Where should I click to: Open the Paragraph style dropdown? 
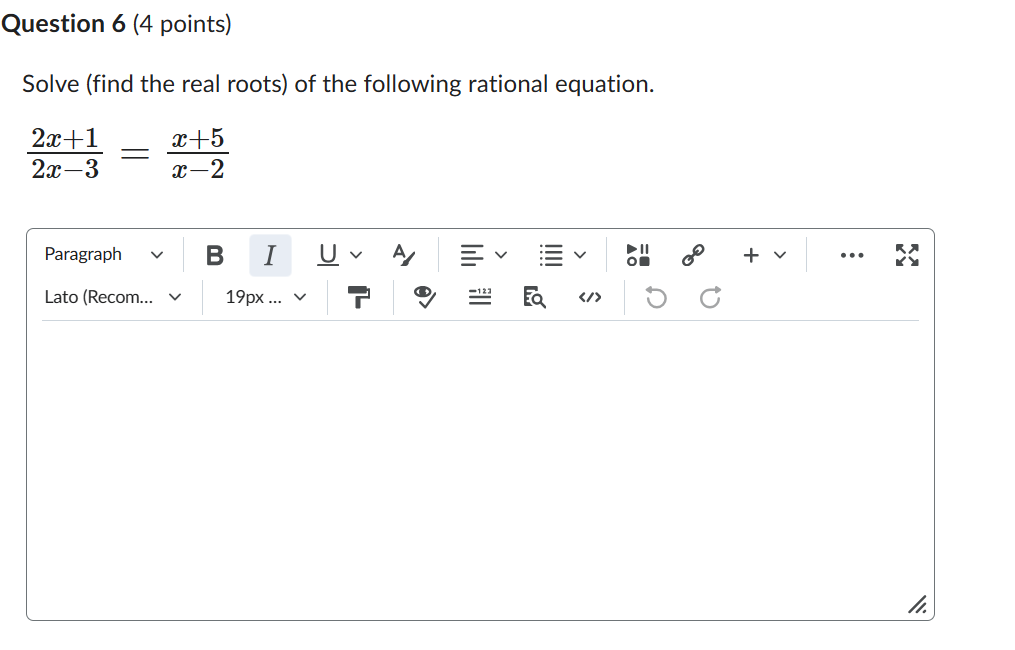point(104,254)
